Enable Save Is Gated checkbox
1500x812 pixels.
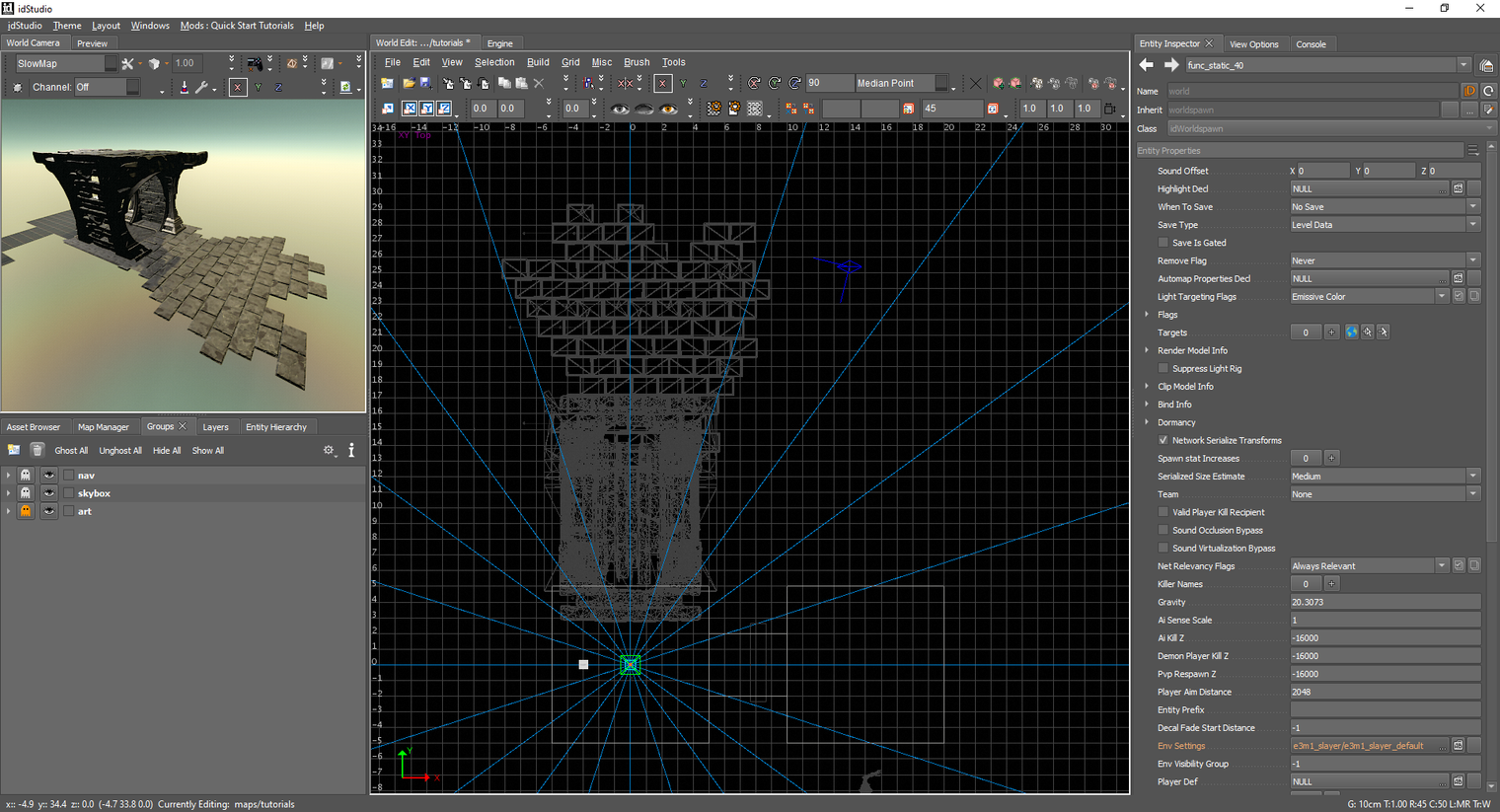[x=1163, y=243]
